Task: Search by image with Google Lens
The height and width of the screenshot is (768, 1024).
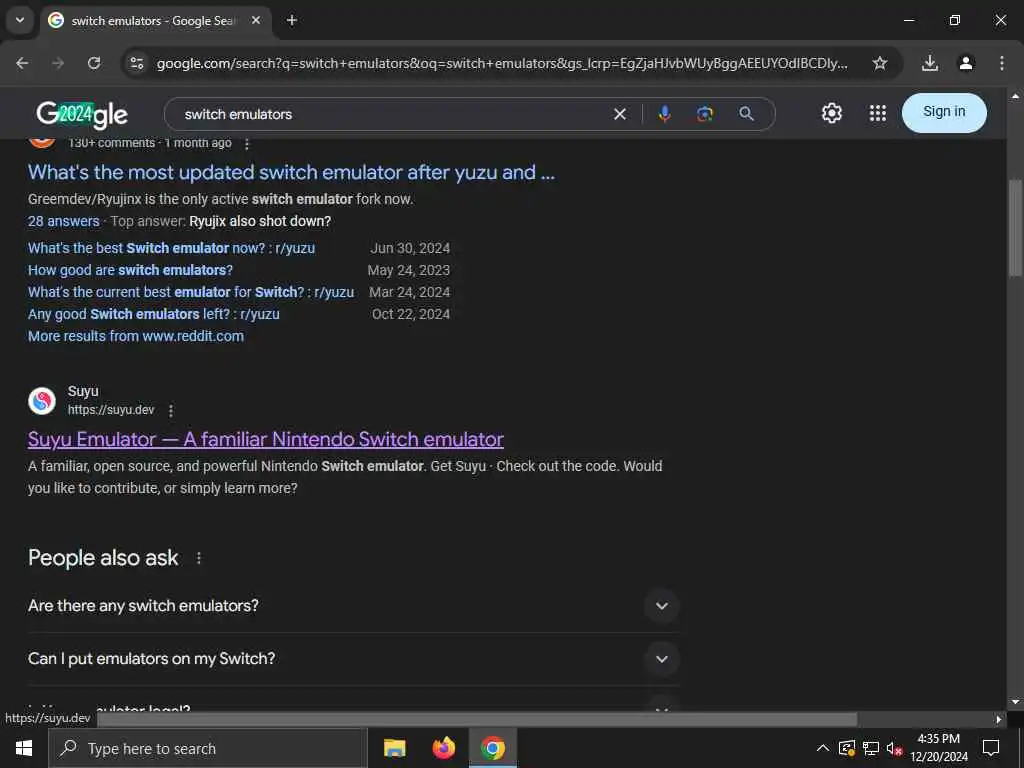Action: 705,114
